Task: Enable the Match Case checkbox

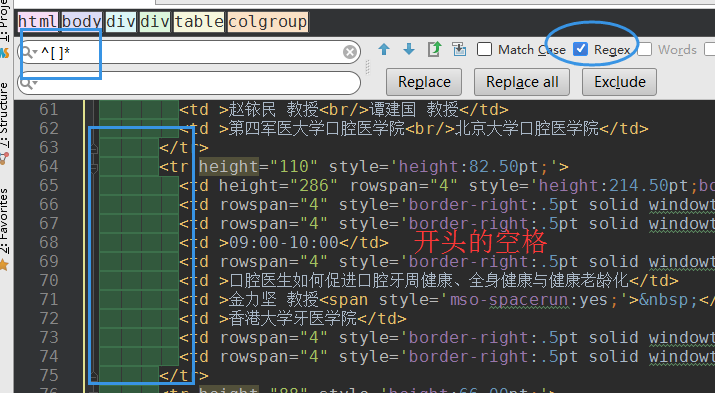Action: tap(484, 49)
